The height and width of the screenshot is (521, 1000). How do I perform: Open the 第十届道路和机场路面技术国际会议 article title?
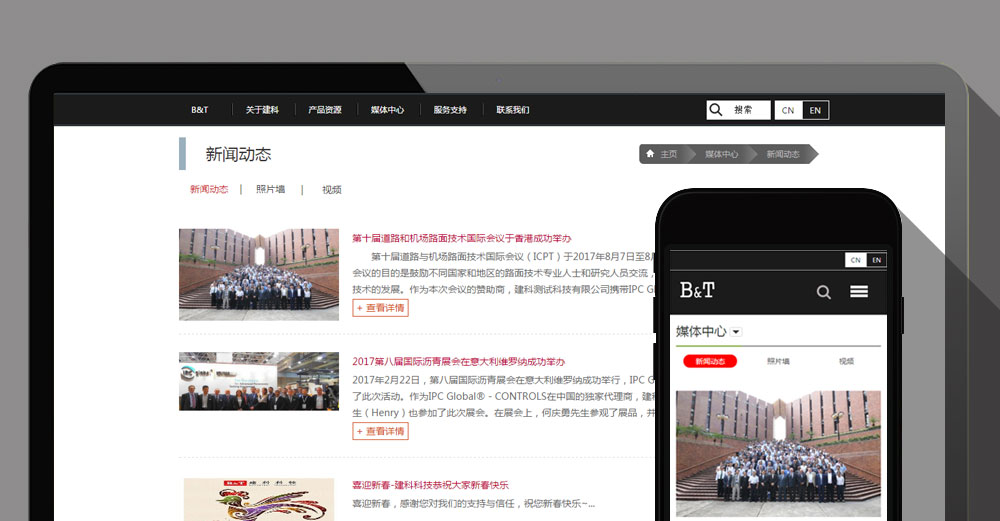tap(462, 238)
